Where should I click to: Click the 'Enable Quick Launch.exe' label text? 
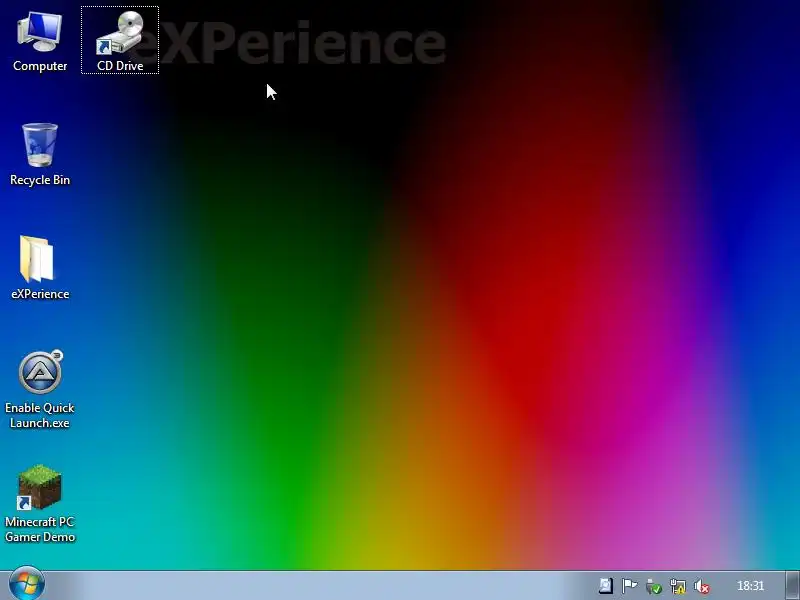coord(40,415)
